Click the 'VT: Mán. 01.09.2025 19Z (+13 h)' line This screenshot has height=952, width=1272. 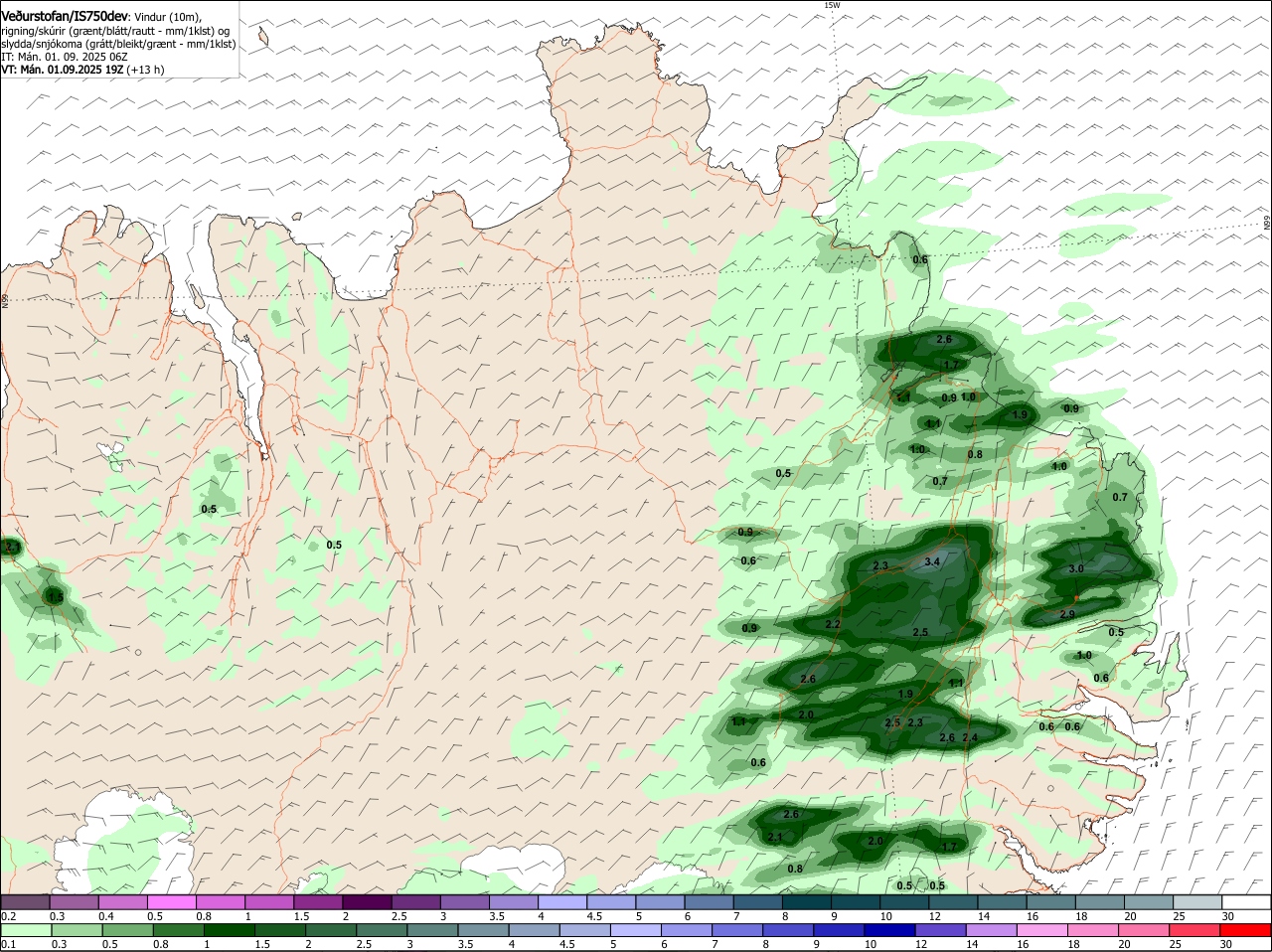pos(82,70)
